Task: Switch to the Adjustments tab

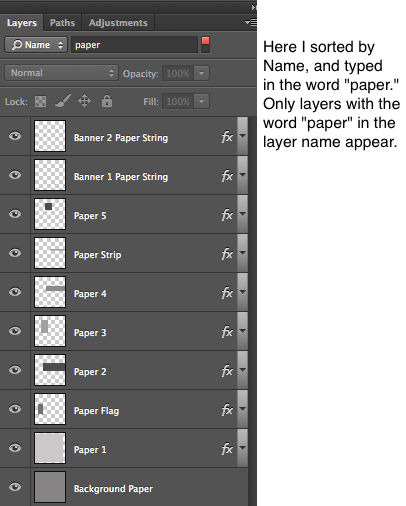Action: coord(118,23)
